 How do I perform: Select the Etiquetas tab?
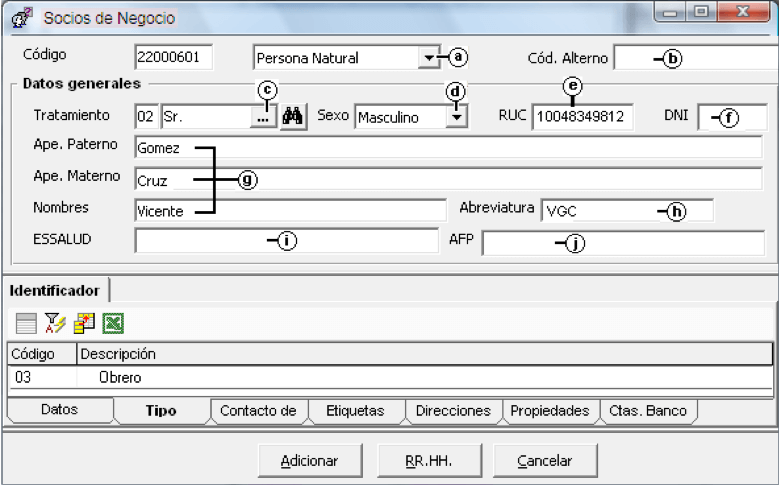pos(356,411)
